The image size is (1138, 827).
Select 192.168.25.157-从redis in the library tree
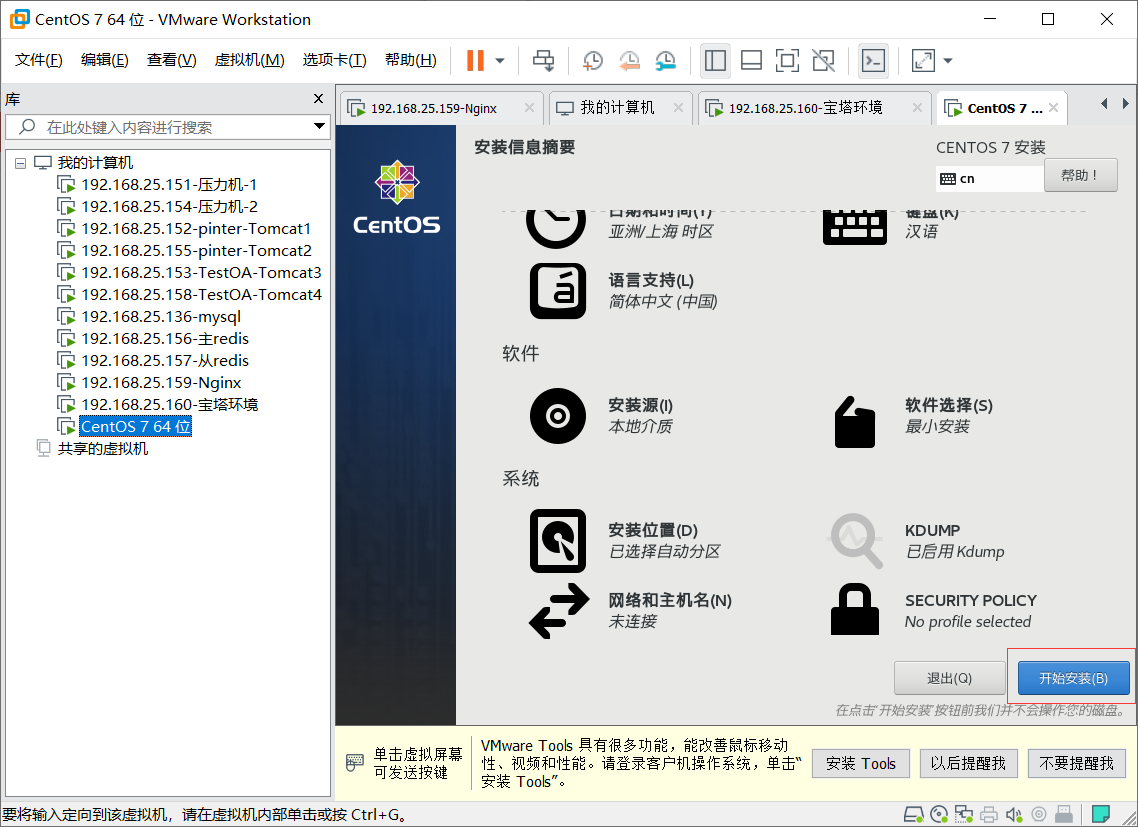165,361
